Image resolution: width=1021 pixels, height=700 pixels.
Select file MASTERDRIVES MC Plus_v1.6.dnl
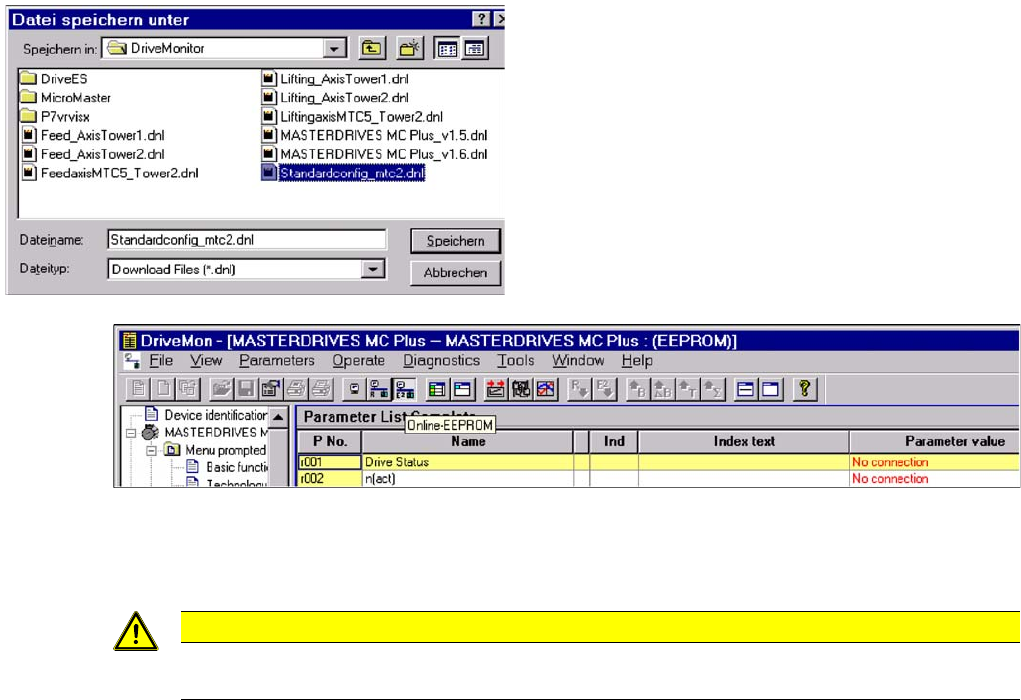(x=374, y=154)
